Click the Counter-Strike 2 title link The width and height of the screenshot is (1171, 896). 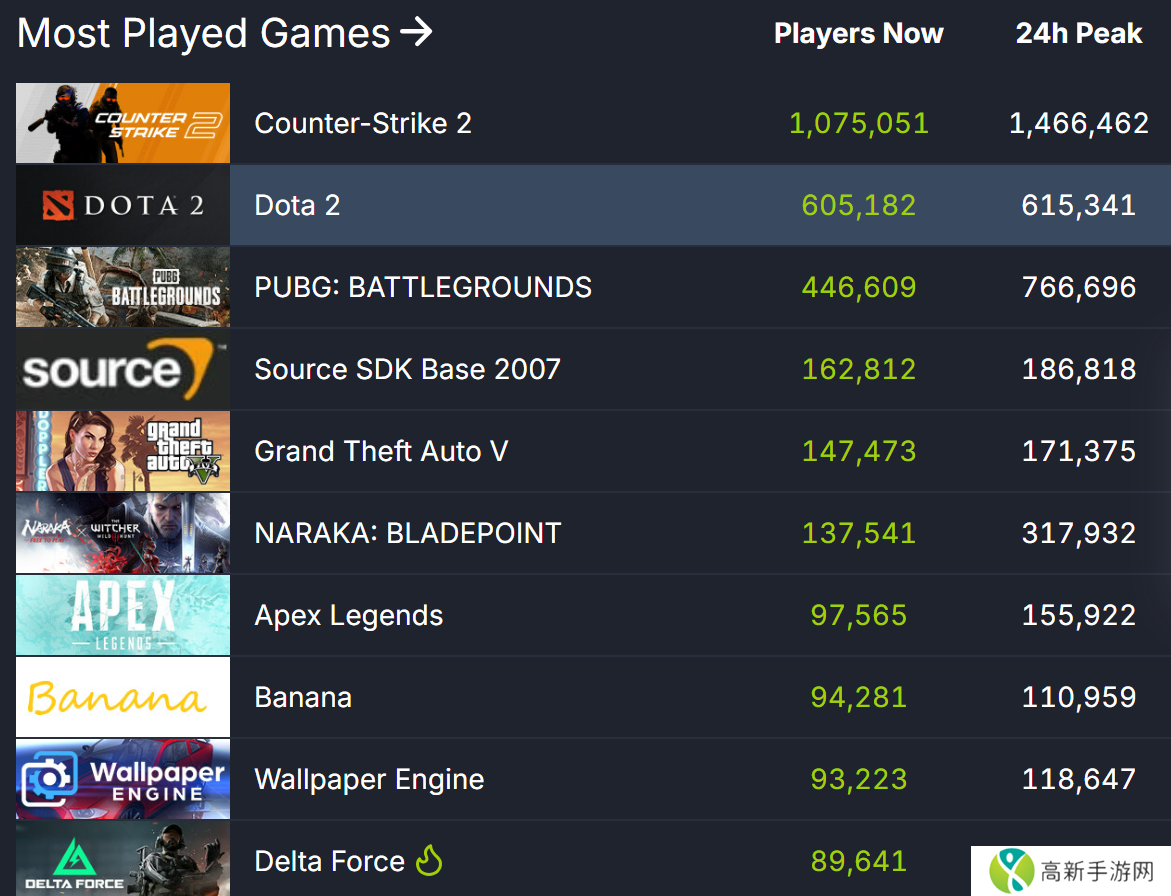363,123
